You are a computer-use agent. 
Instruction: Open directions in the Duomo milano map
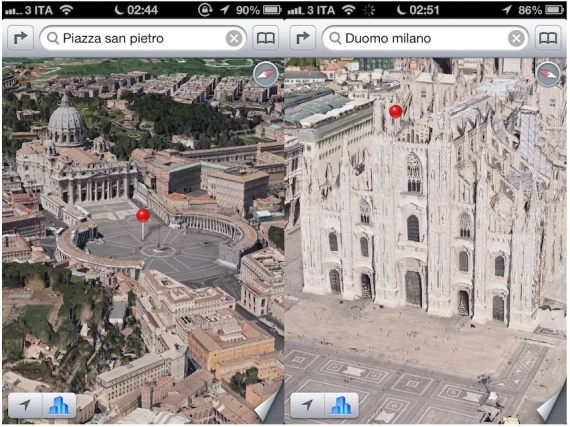pos(302,38)
